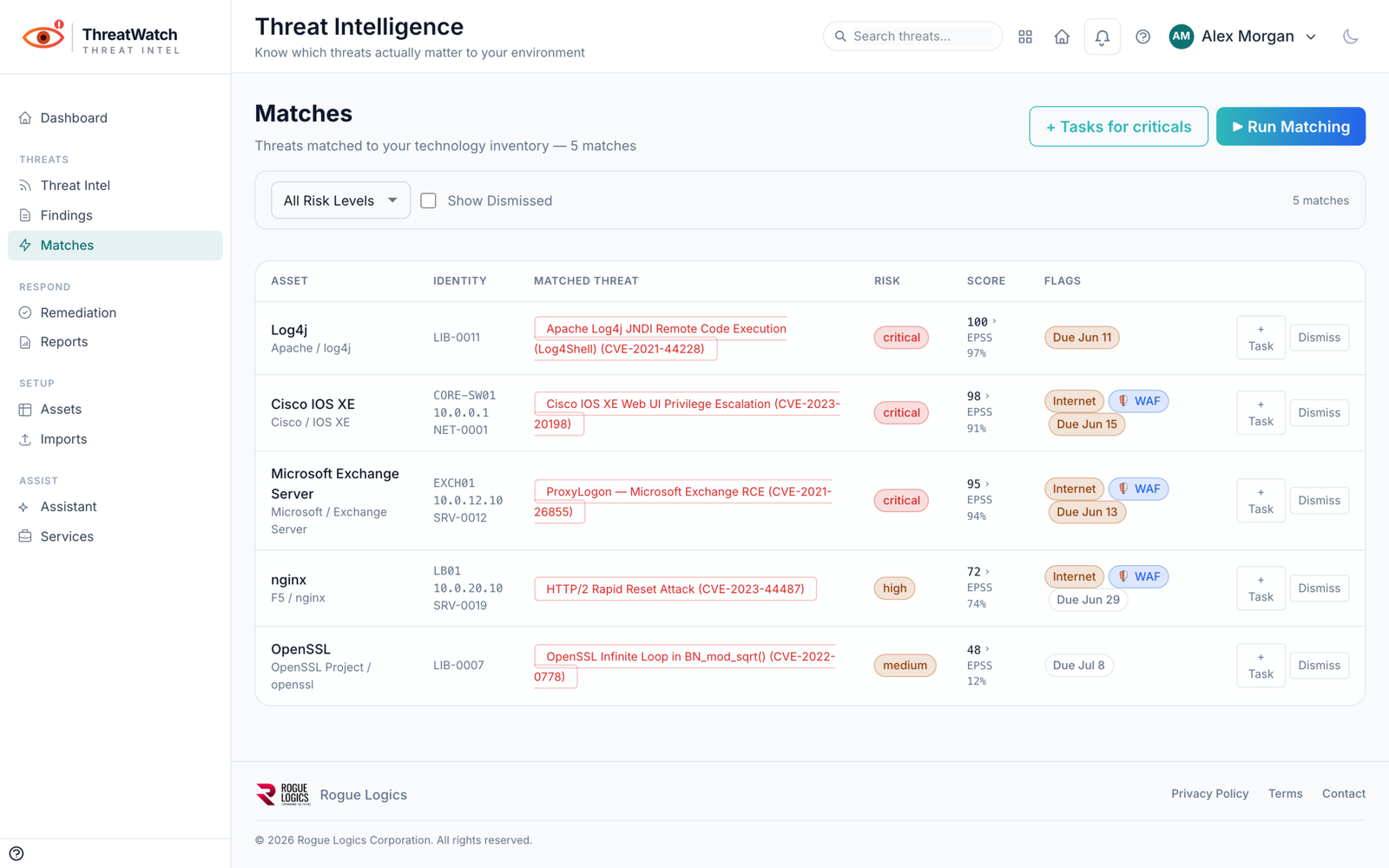Click the AM user avatar
1389x868 pixels.
tap(1181, 36)
